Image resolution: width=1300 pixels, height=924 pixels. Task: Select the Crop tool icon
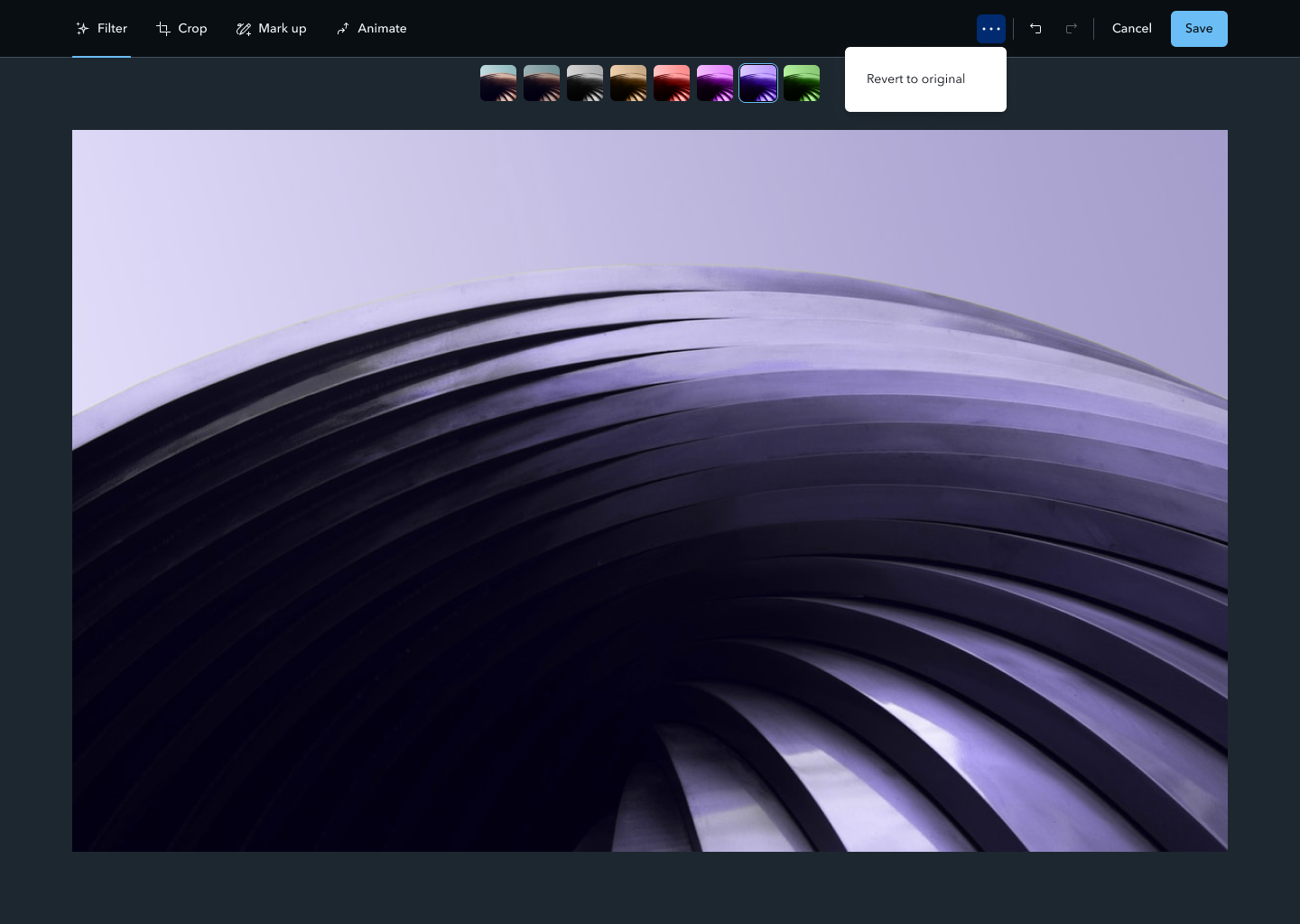coord(162,28)
